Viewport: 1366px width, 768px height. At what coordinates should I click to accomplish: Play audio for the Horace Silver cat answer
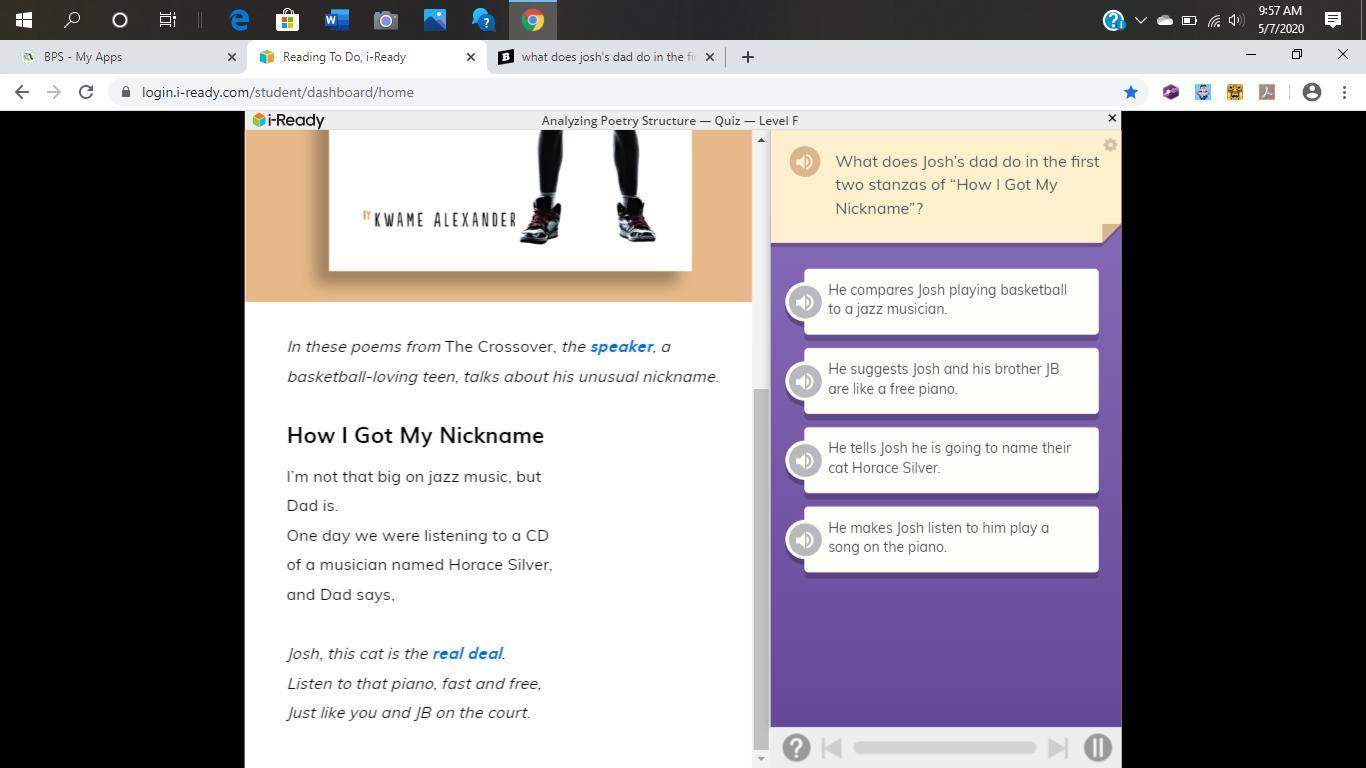click(x=804, y=460)
